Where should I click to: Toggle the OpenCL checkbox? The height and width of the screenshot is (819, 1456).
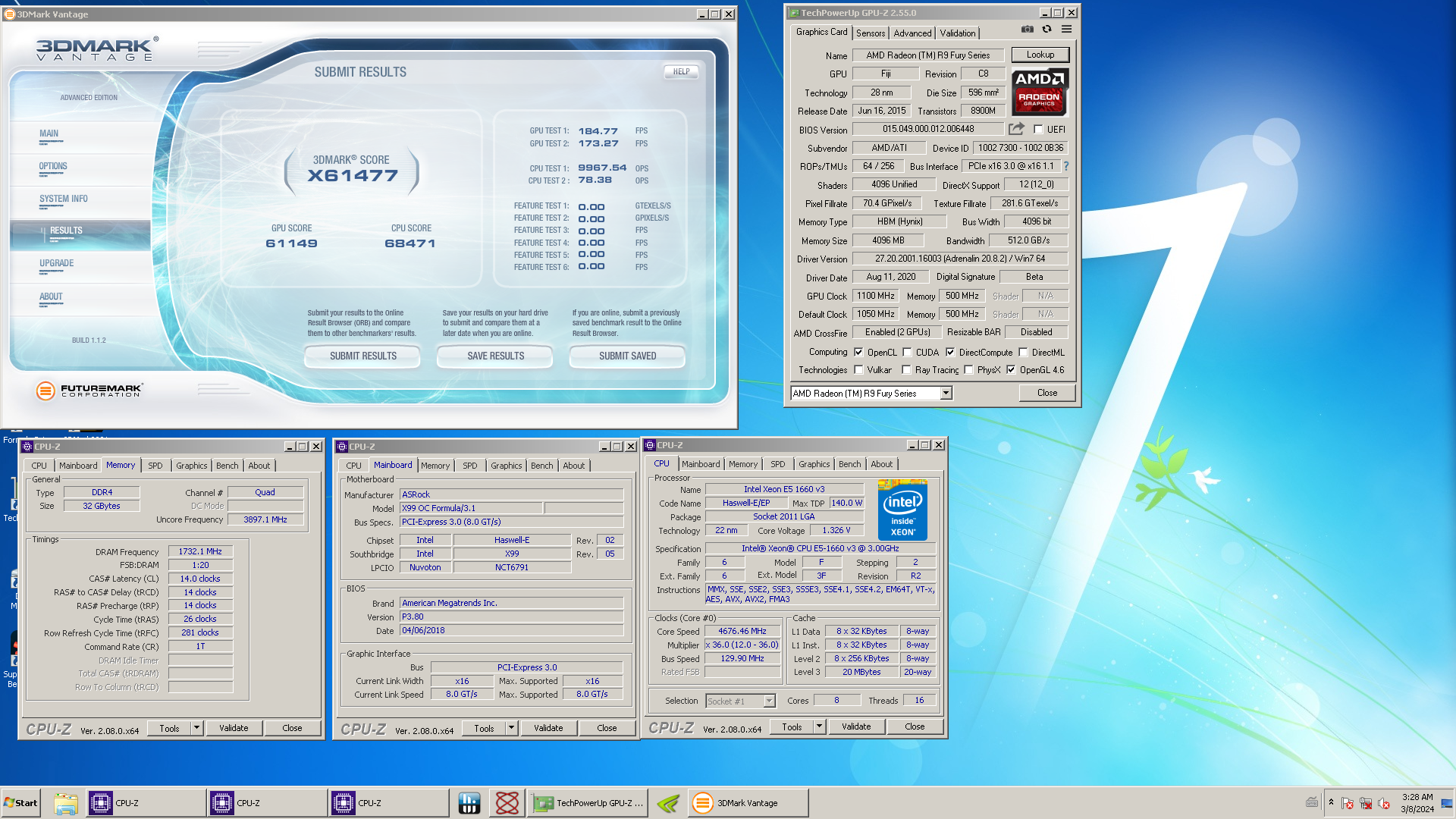point(858,352)
